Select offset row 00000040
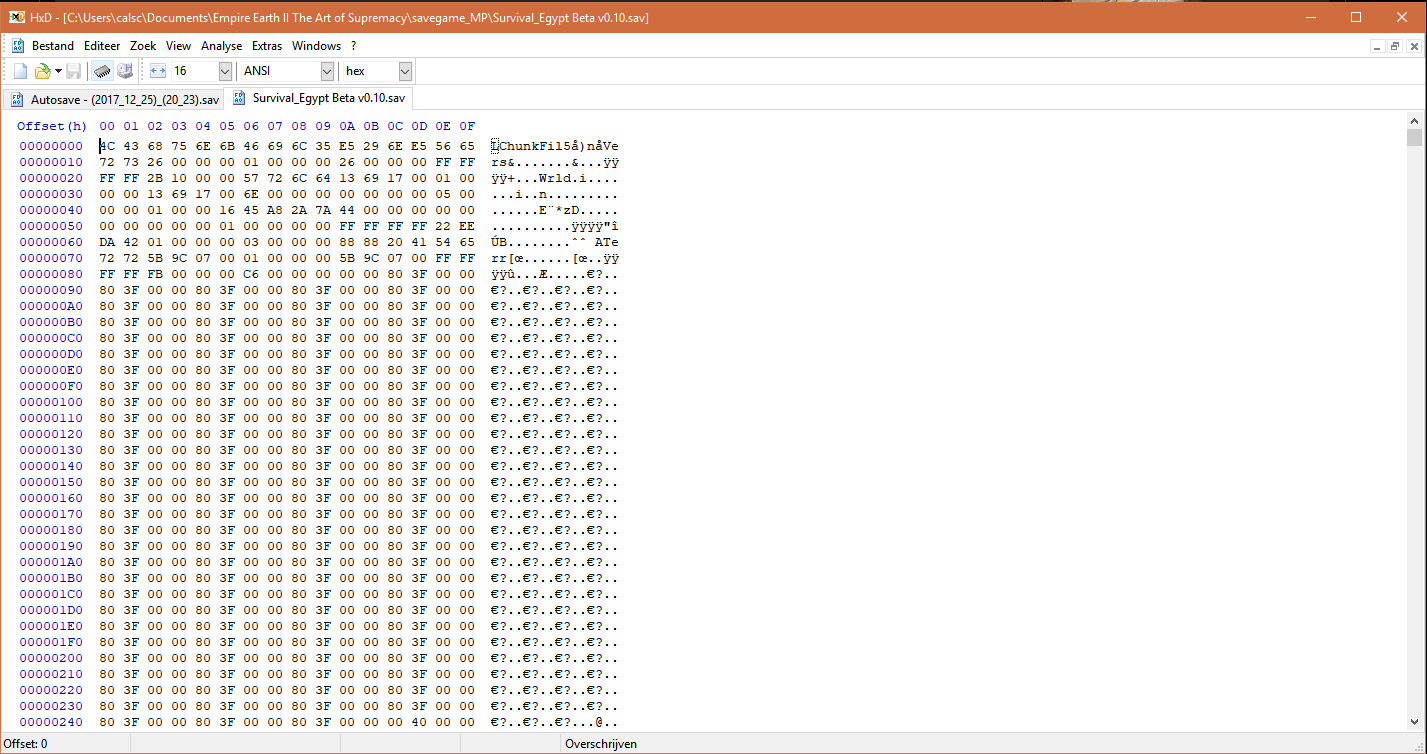 tap(51, 210)
